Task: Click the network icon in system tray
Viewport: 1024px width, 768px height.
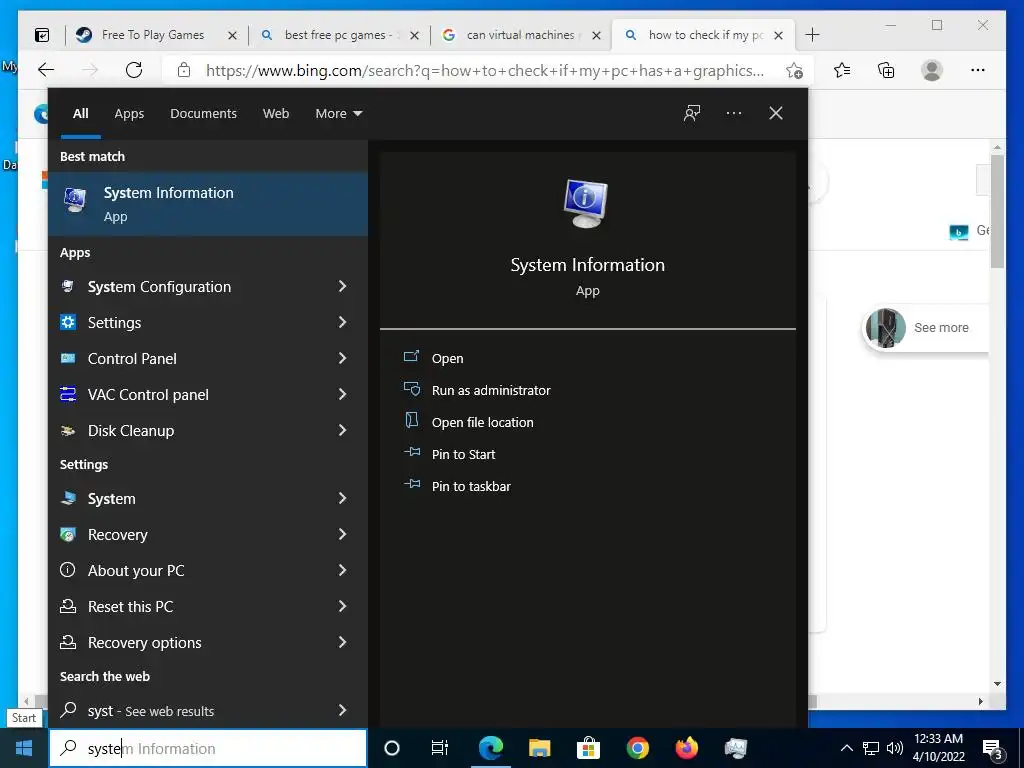Action: [871, 748]
